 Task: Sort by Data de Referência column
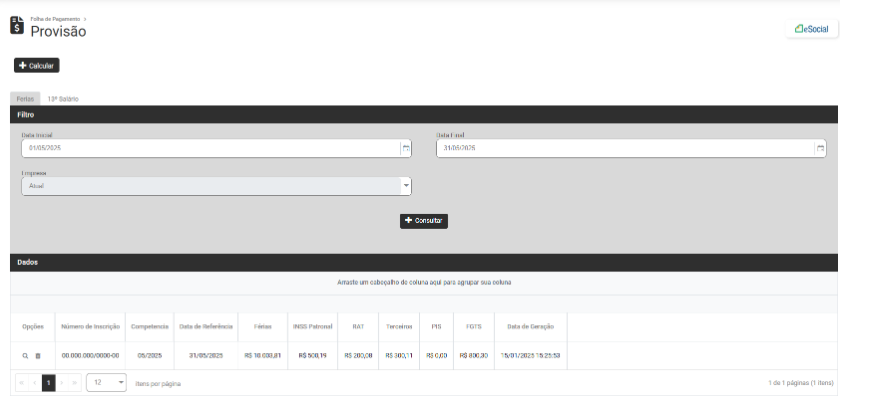pos(206,326)
